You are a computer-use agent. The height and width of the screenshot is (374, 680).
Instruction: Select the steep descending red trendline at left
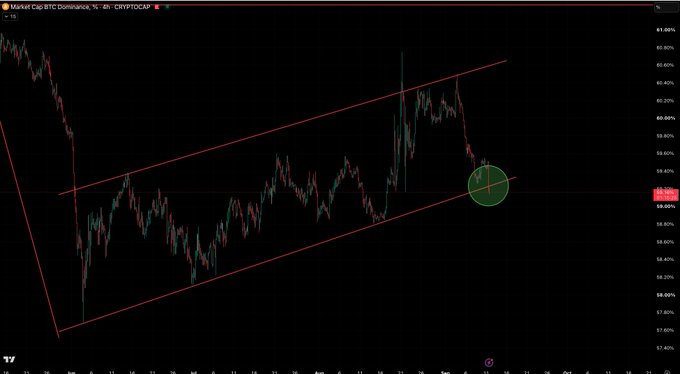click(x=29, y=230)
